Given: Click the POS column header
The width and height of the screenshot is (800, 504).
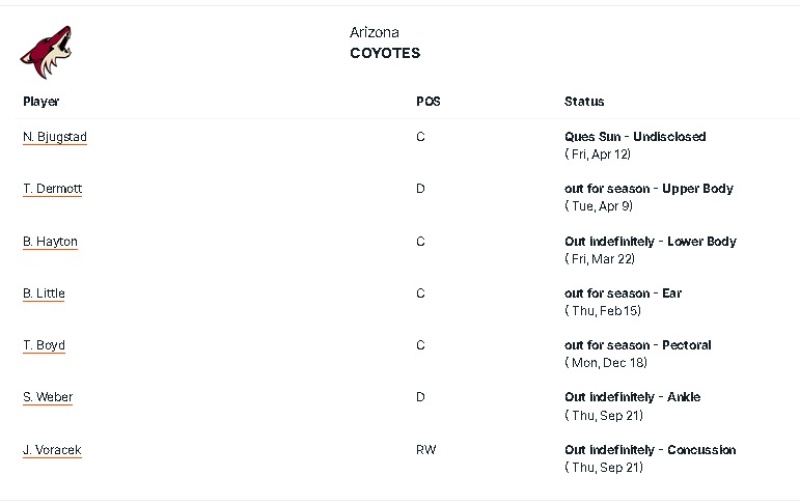Looking at the screenshot, I should (428, 102).
